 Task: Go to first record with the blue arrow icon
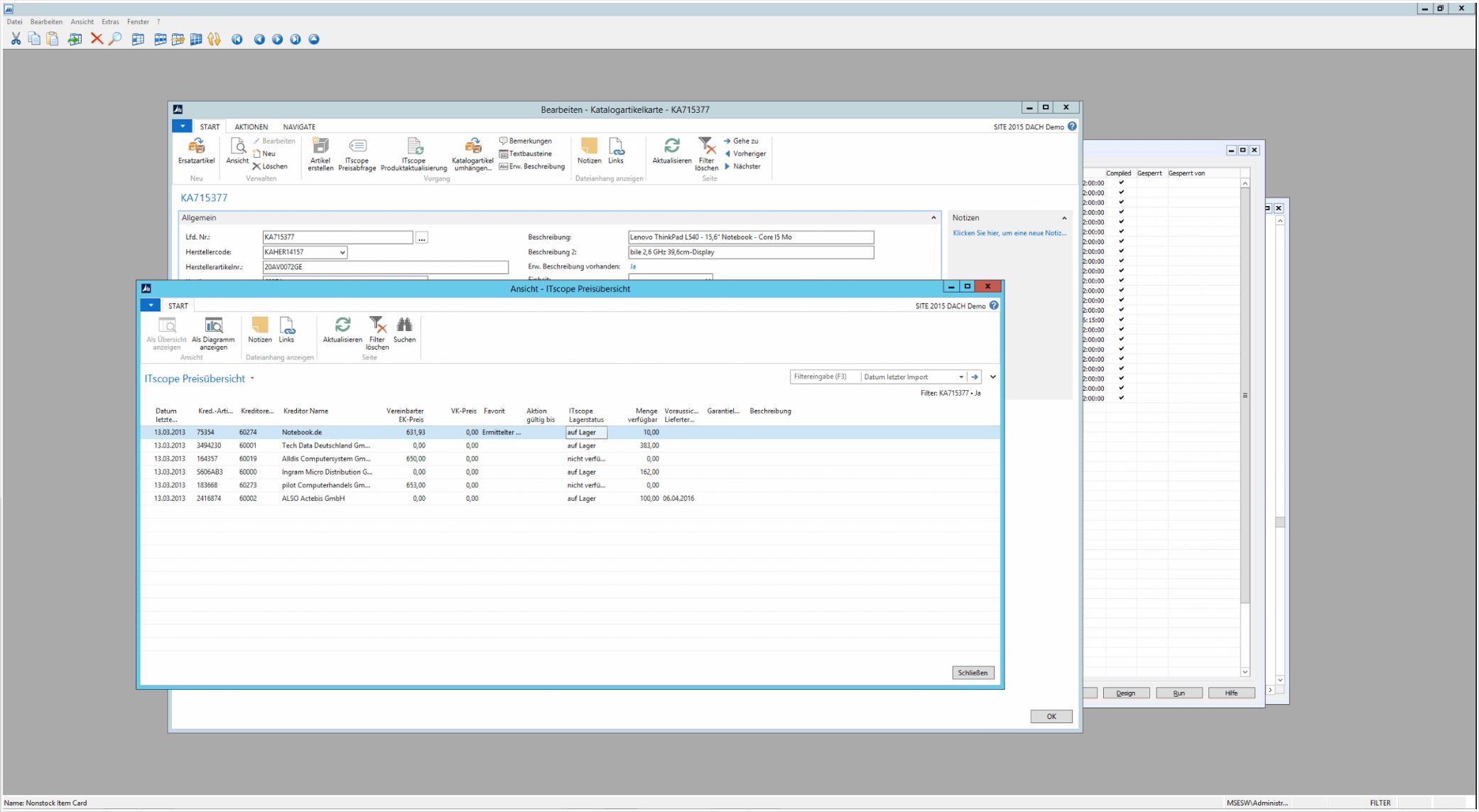tap(237, 40)
